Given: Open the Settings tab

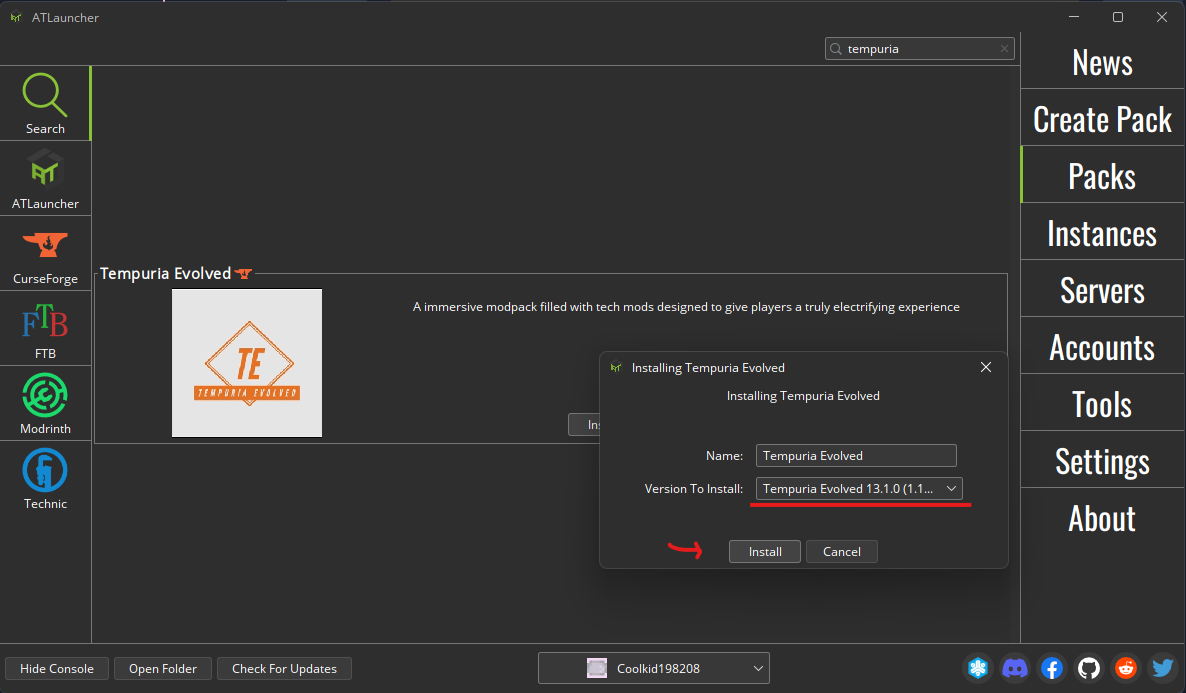Looking at the screenshot, I should (1102, 461).
